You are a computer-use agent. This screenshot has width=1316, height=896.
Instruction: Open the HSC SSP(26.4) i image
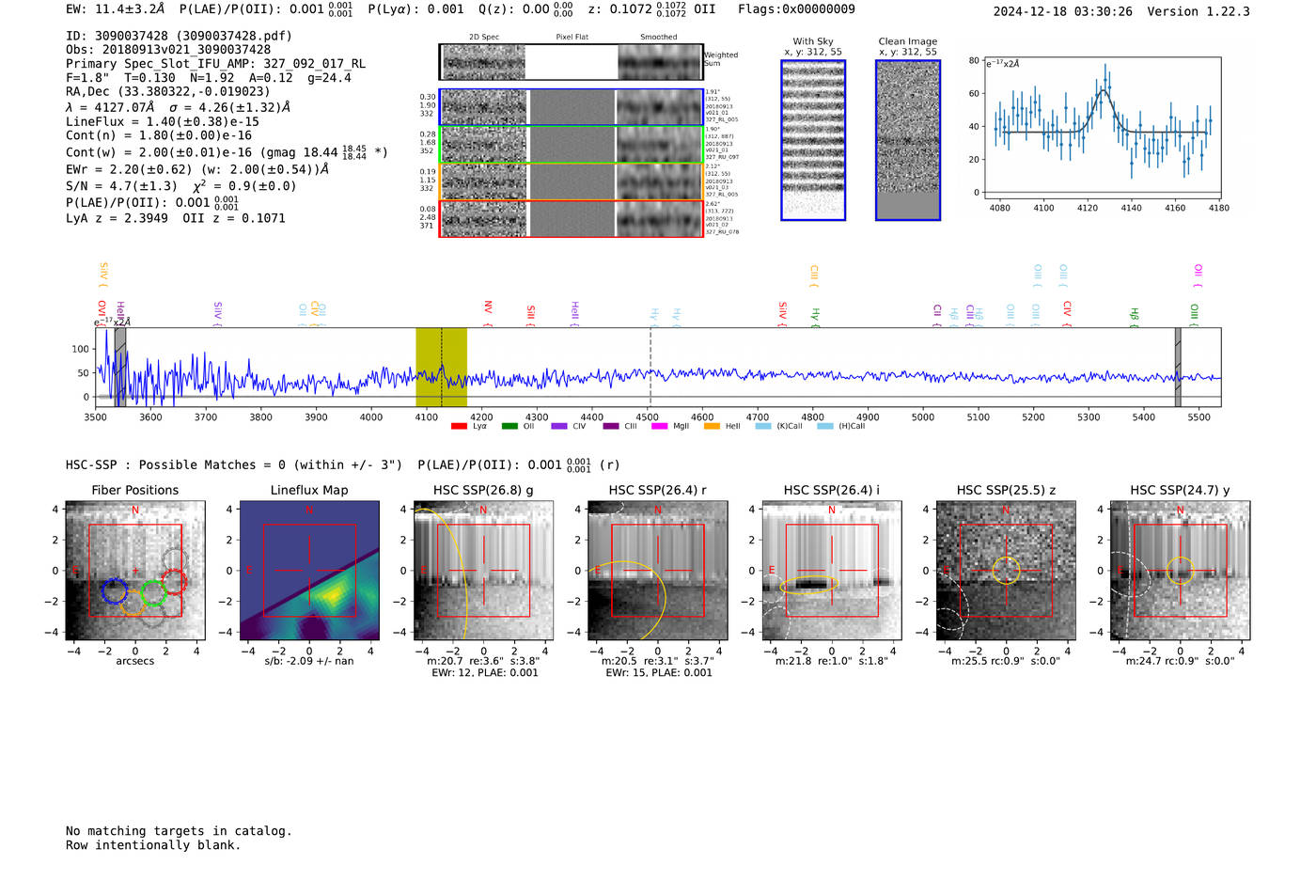tap(832, 571)
